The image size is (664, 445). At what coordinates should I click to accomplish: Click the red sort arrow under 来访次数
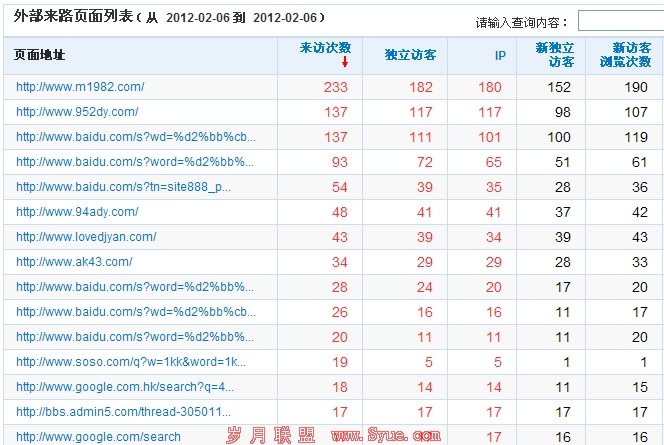pos(344,62)
